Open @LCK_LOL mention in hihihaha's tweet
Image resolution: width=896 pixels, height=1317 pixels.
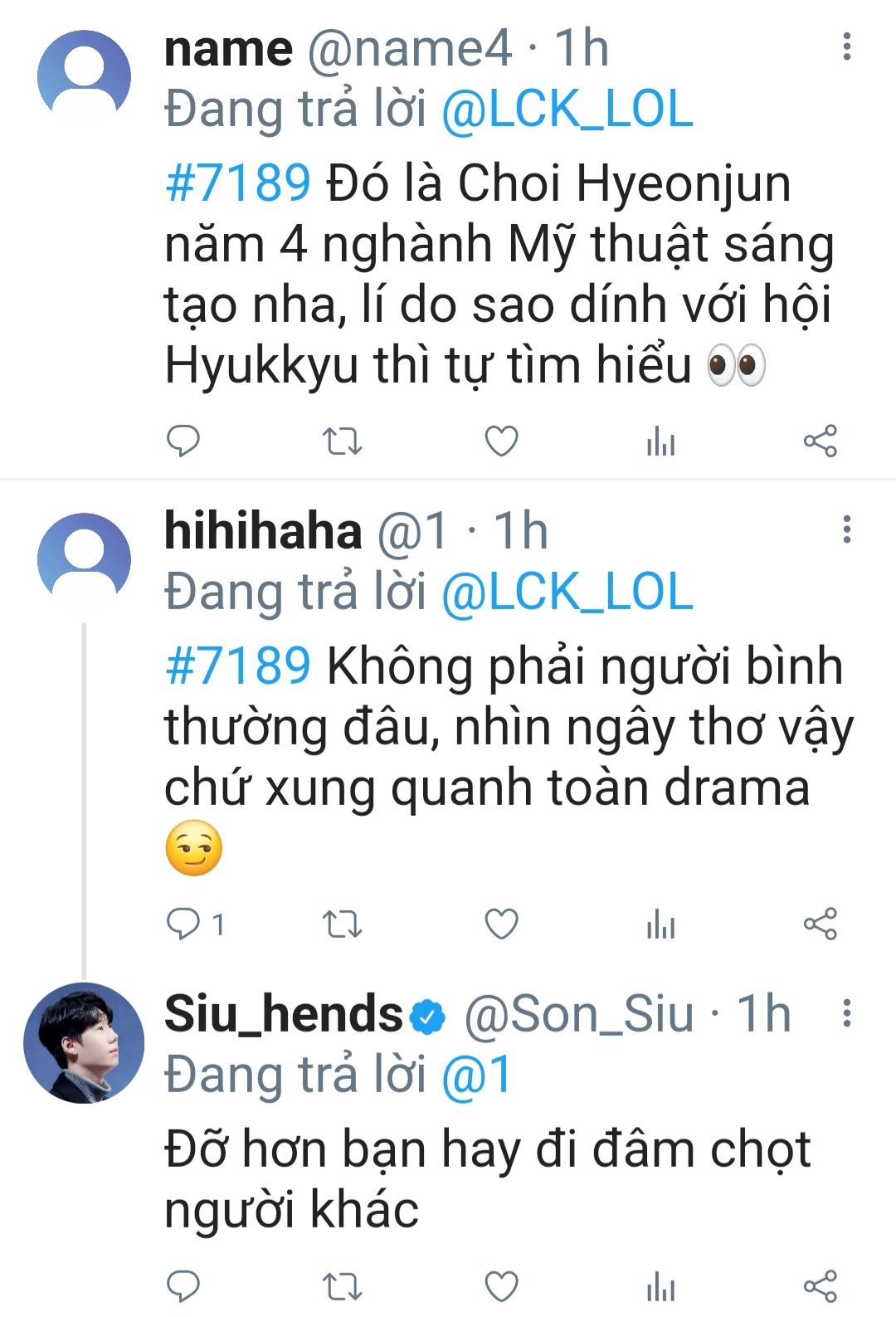567,593
